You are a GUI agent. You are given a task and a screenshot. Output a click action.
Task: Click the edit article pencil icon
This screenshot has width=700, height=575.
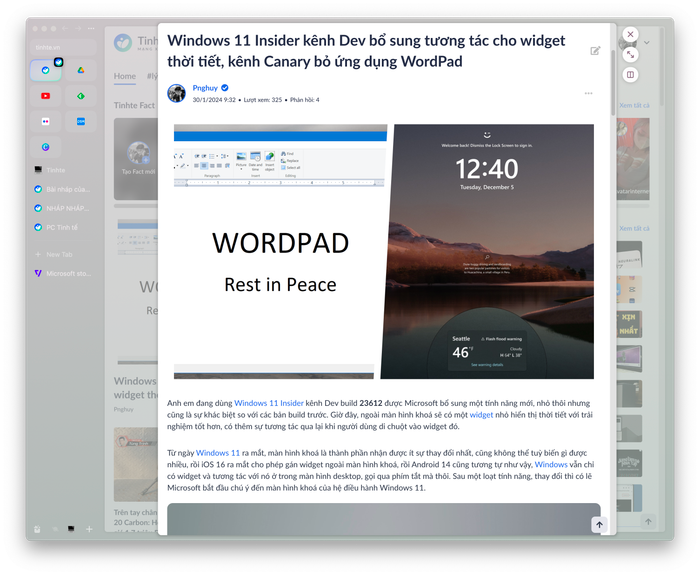(x=595, y=51)
